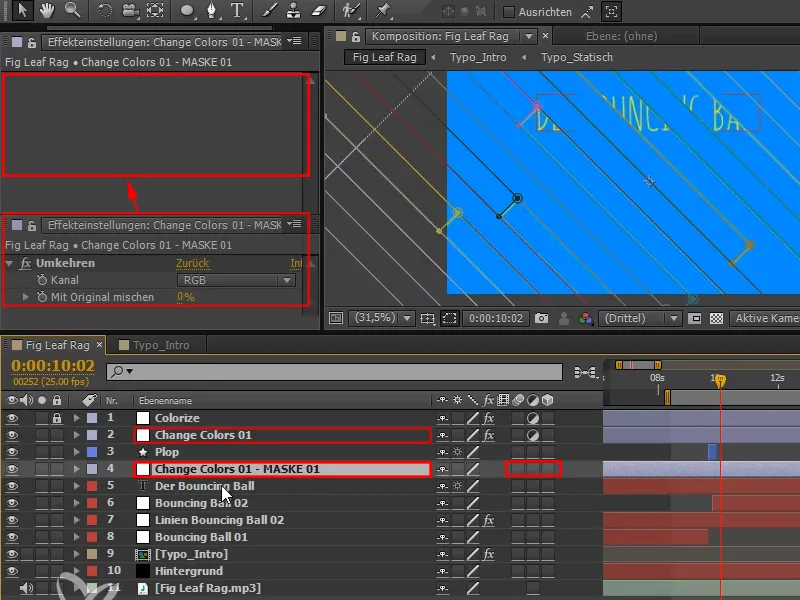800x600 pixels.
Task: Select the Pen tool
Action: click(x=211, y=11)
